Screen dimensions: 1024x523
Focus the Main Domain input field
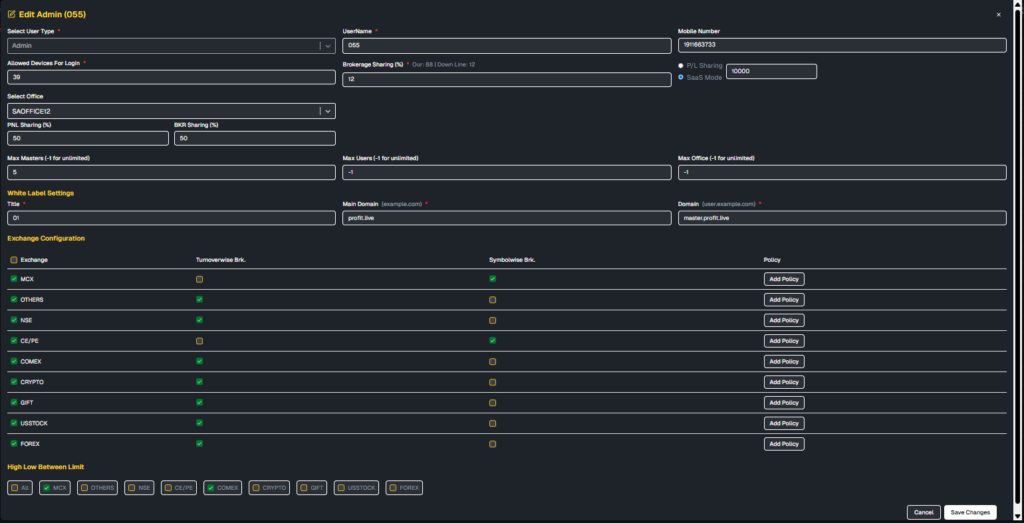click(506, 218)
